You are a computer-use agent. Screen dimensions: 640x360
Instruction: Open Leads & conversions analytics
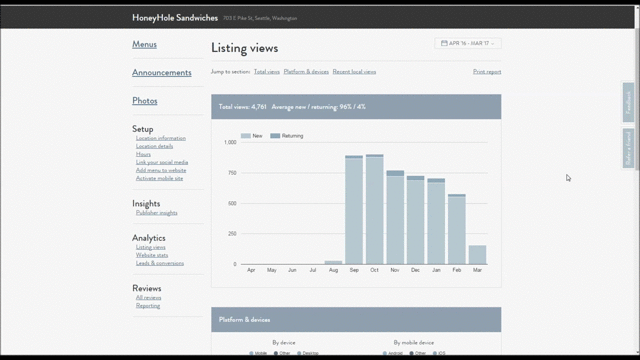click(160, 263)
